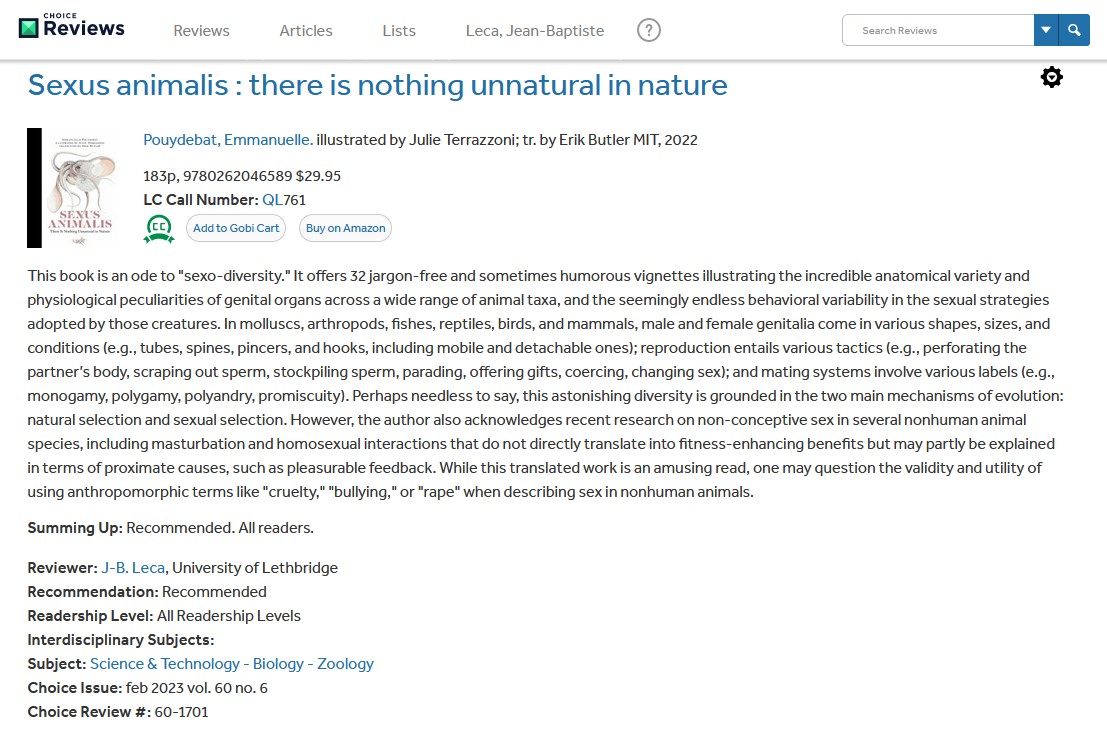Click the Buy on Amazon button
This screenshot has height=730, width=1107.
point(345,228)
